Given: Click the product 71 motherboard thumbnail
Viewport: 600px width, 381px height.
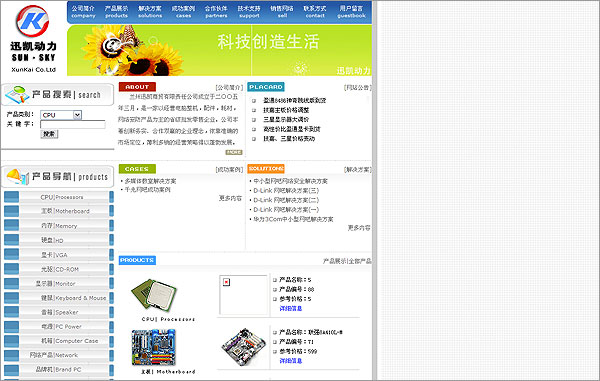Looking at the screenshot, I should click(x=243, y=346).
